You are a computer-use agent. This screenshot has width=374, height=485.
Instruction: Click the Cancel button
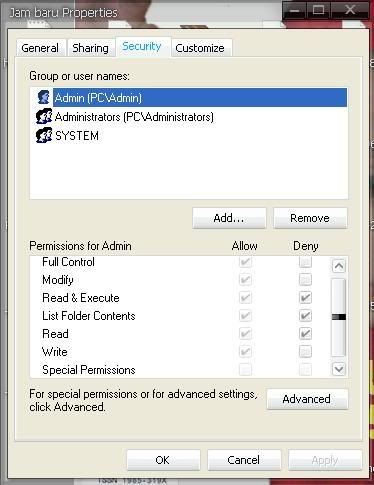244,460
